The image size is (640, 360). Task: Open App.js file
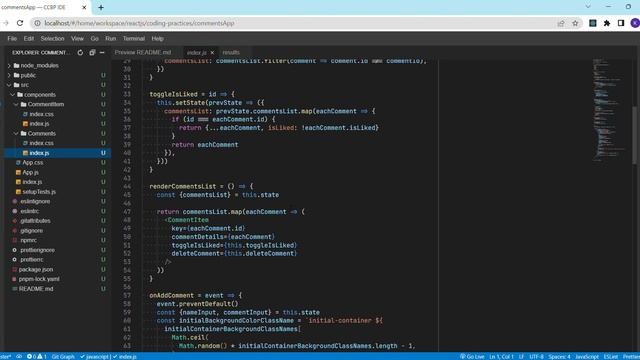30,172
